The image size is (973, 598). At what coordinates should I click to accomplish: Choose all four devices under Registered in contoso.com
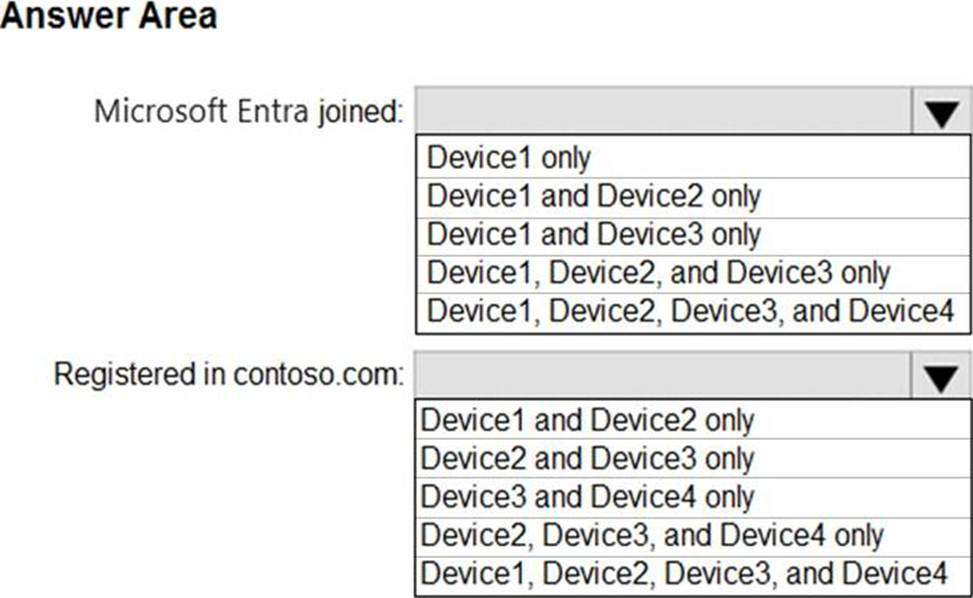click(x=684, y=574)
